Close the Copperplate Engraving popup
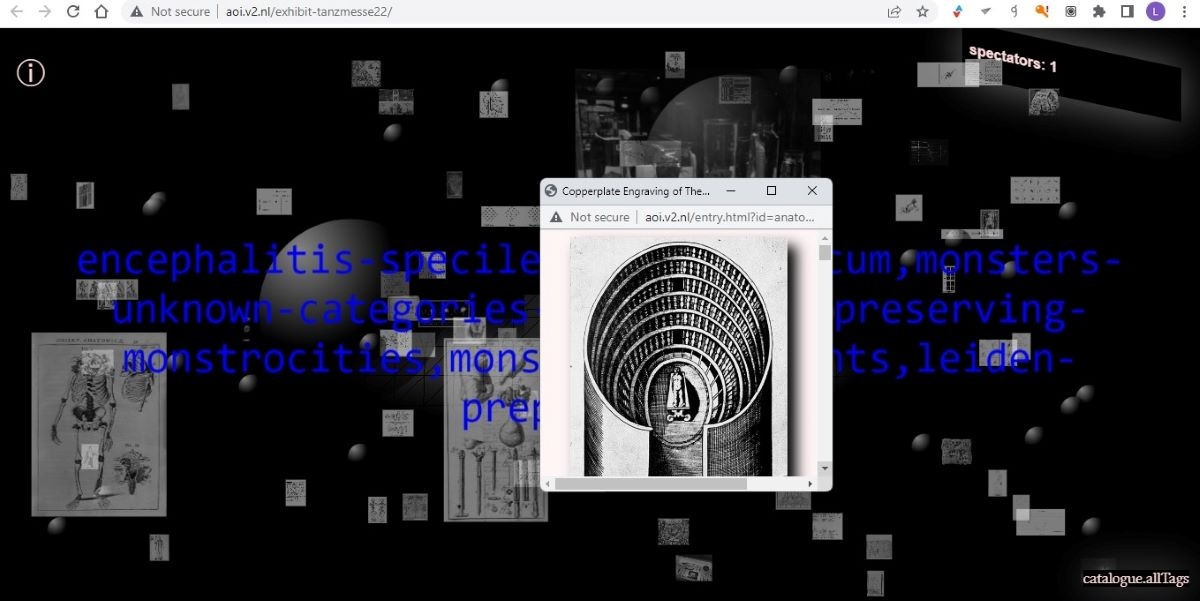Image resolution: width=1200 pixels, height=601 pixels. tap(812, 191)
